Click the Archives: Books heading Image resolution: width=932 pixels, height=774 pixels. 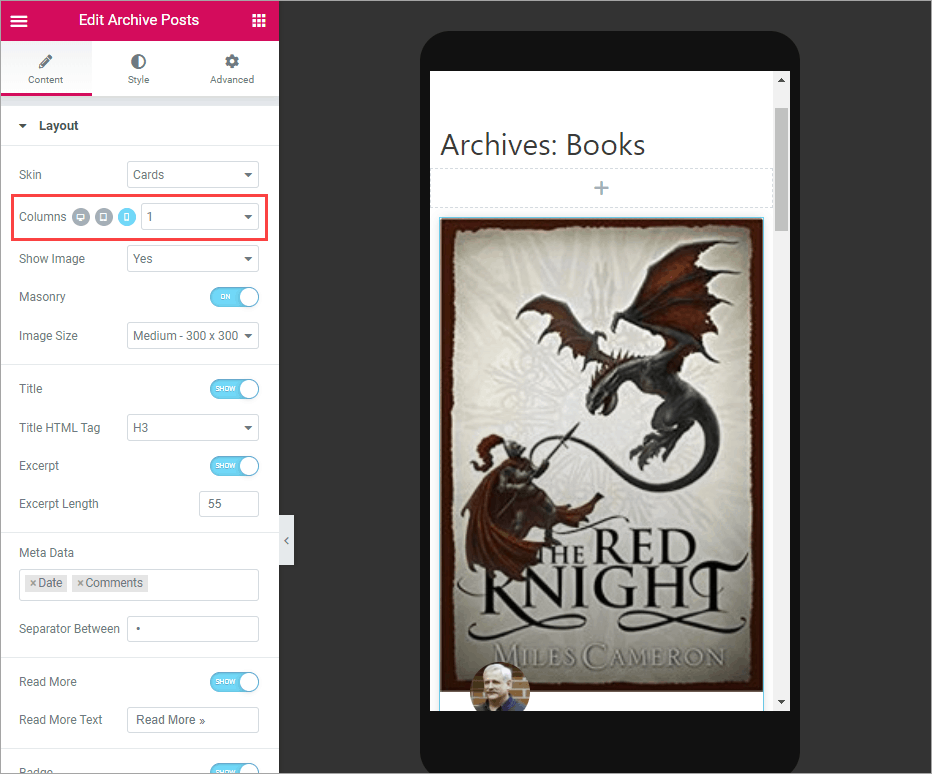click(543, 144)
